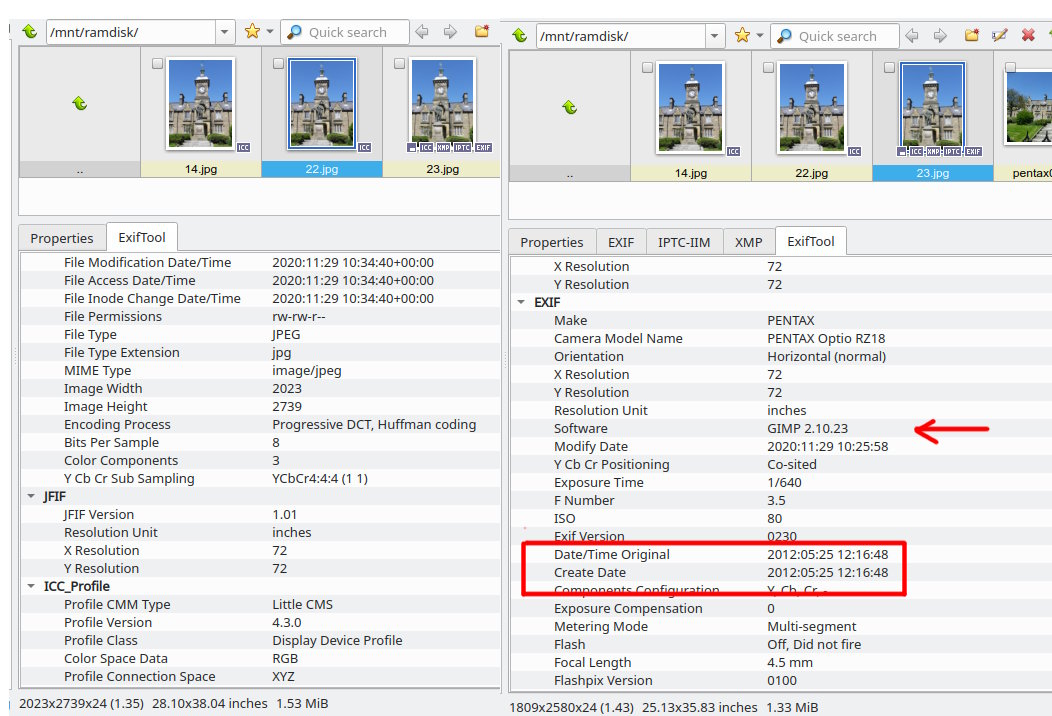This screenshot has height=716, width=1052.
Task: Select the pentax image thumbnail in the right window
Action: click(1028, 106)
